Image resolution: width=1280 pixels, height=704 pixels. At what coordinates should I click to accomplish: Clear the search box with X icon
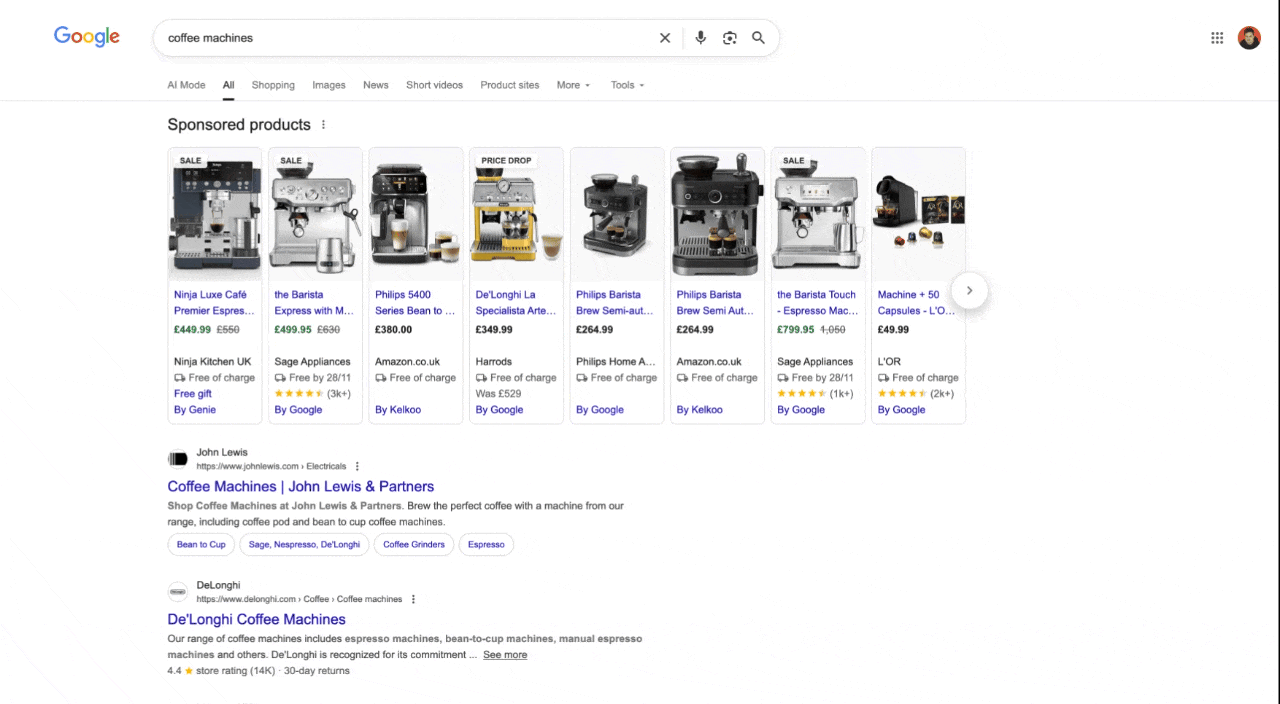(x=665, y=38)
